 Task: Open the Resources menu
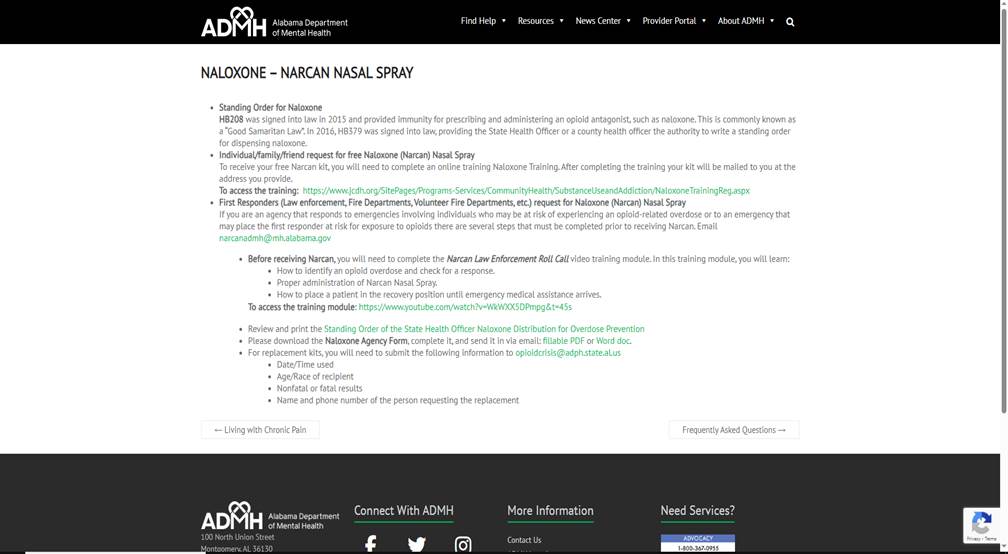[x=536, y=21]
